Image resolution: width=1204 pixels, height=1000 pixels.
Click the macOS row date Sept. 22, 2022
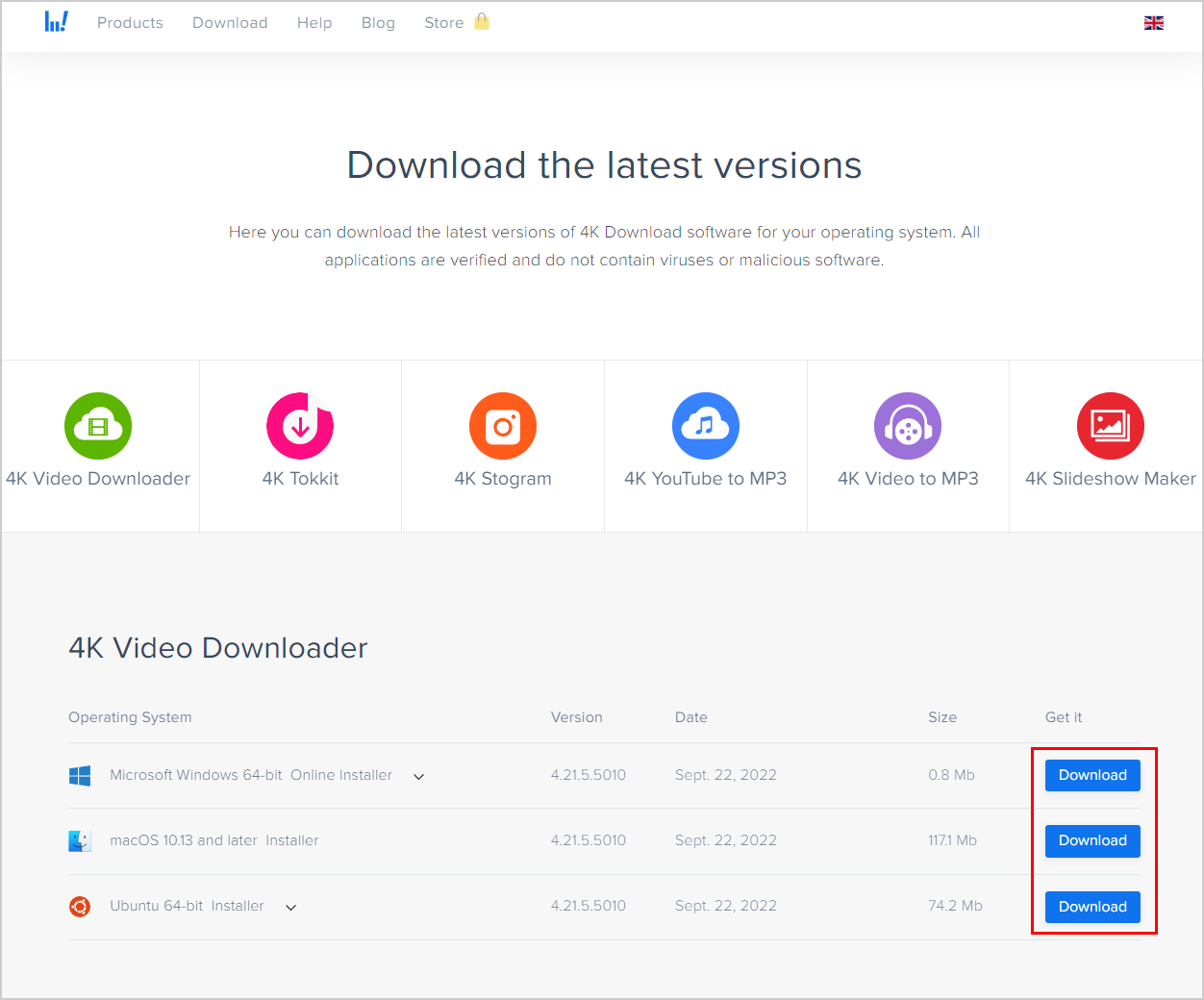point(726,840)
